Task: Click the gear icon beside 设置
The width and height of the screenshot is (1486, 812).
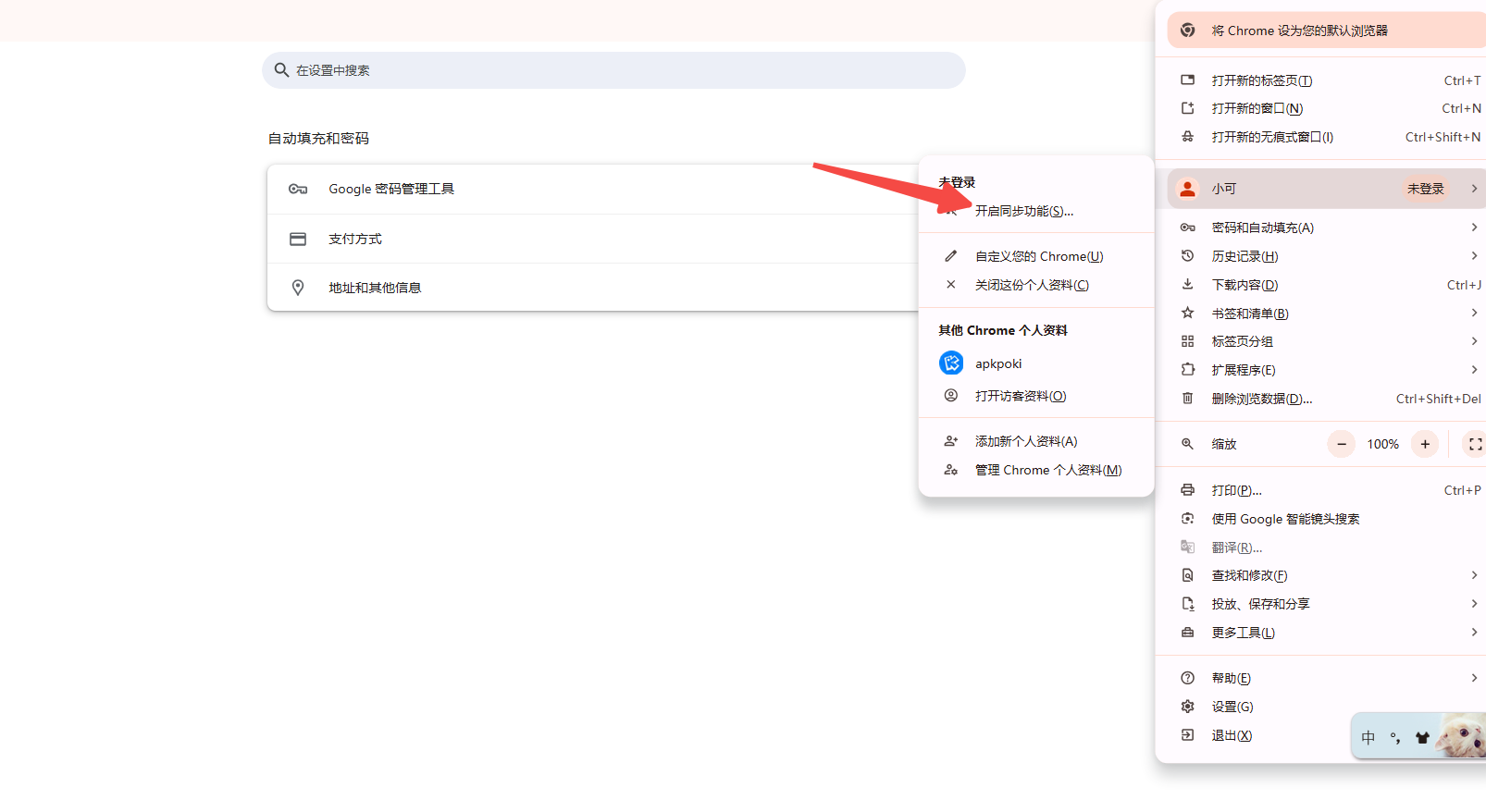Action: 1188,707
